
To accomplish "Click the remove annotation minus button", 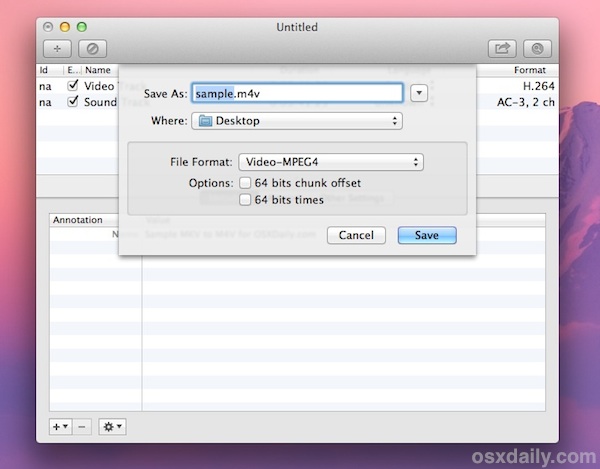I will (82, 427).
